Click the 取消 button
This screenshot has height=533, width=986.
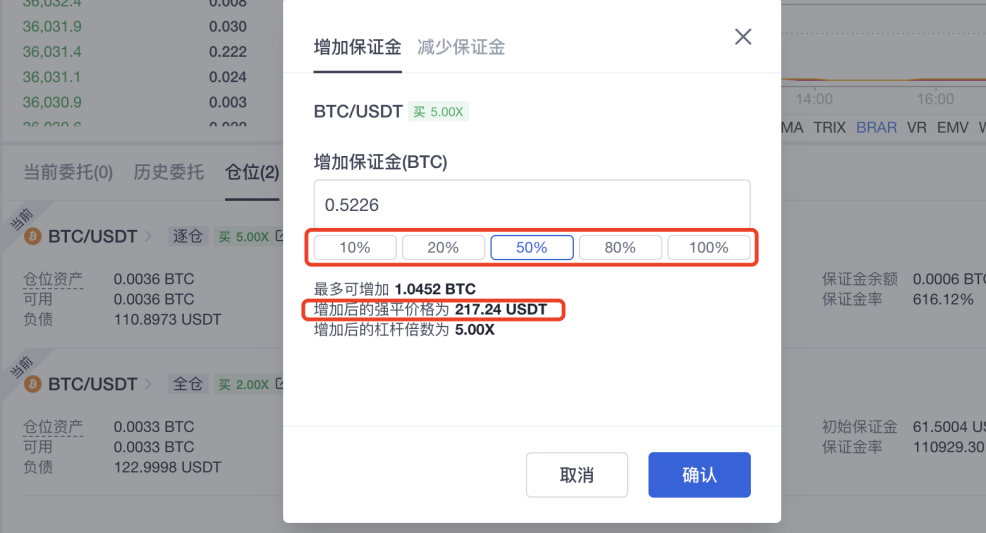tap(577, 475)
